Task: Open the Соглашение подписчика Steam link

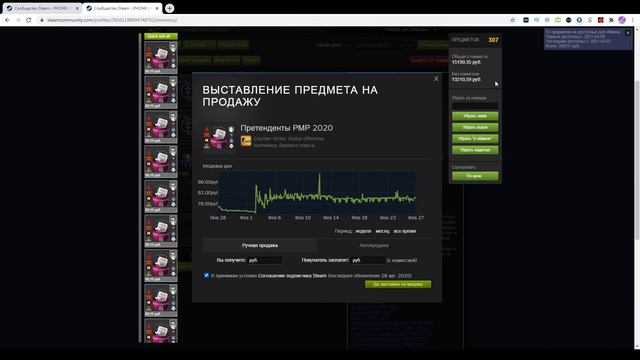Action: [292, 276]
